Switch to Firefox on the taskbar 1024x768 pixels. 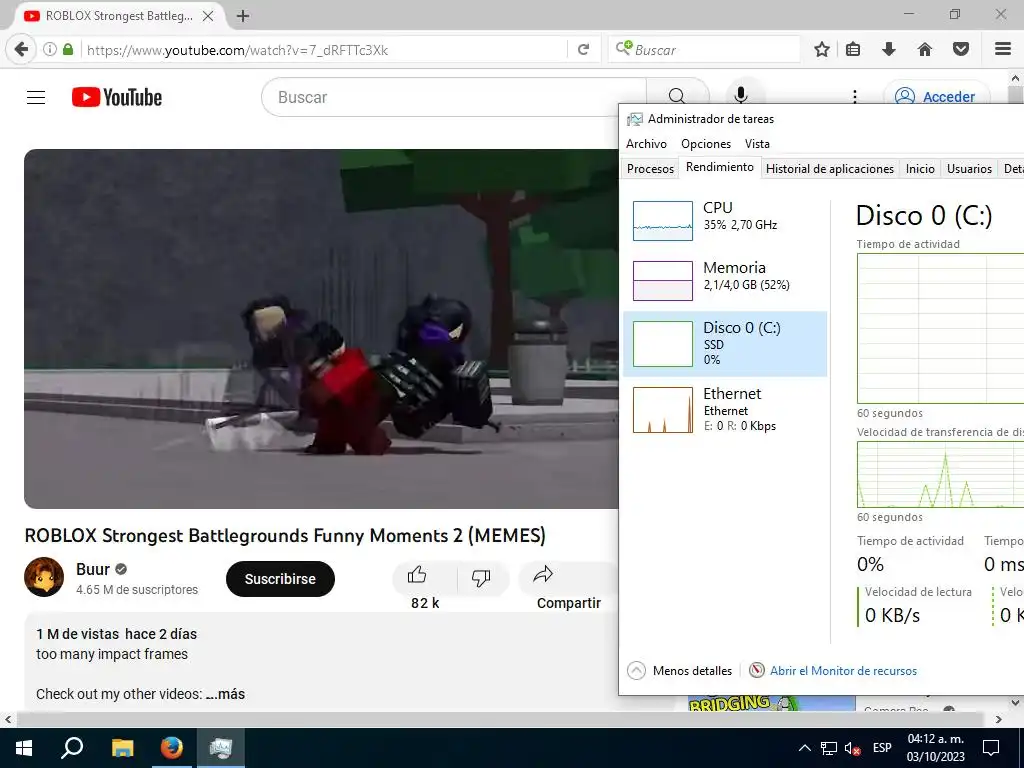tap(172, 748)
